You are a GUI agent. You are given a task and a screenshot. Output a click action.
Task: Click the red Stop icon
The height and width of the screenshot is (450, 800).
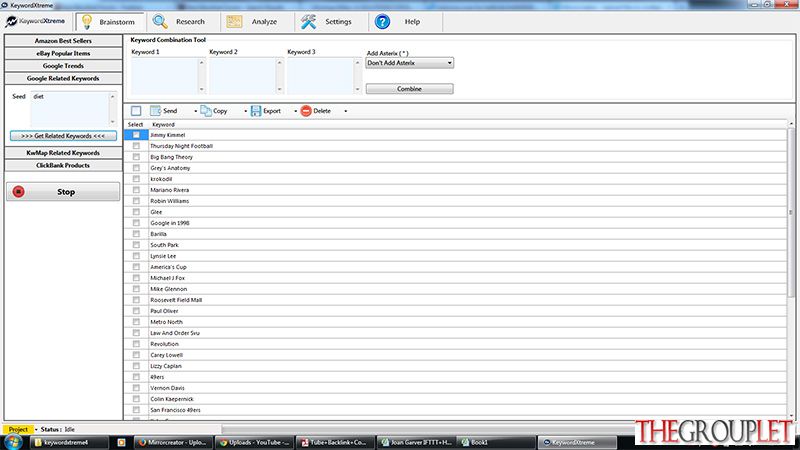(18, 191)
